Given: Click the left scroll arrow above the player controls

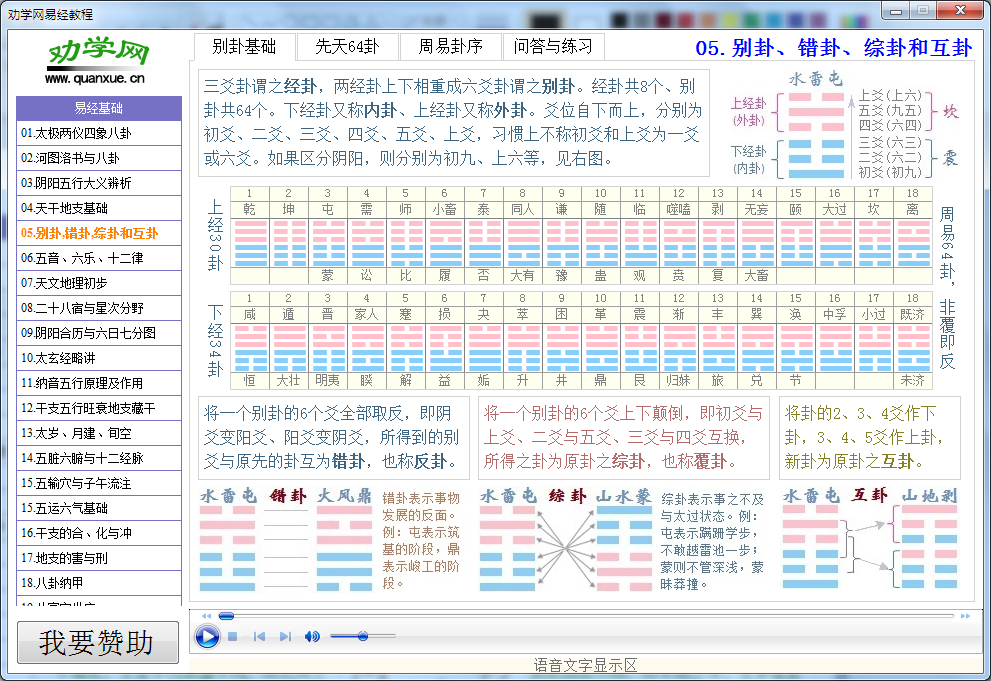Looking at the screenshot, I should (x=206, y=616).
